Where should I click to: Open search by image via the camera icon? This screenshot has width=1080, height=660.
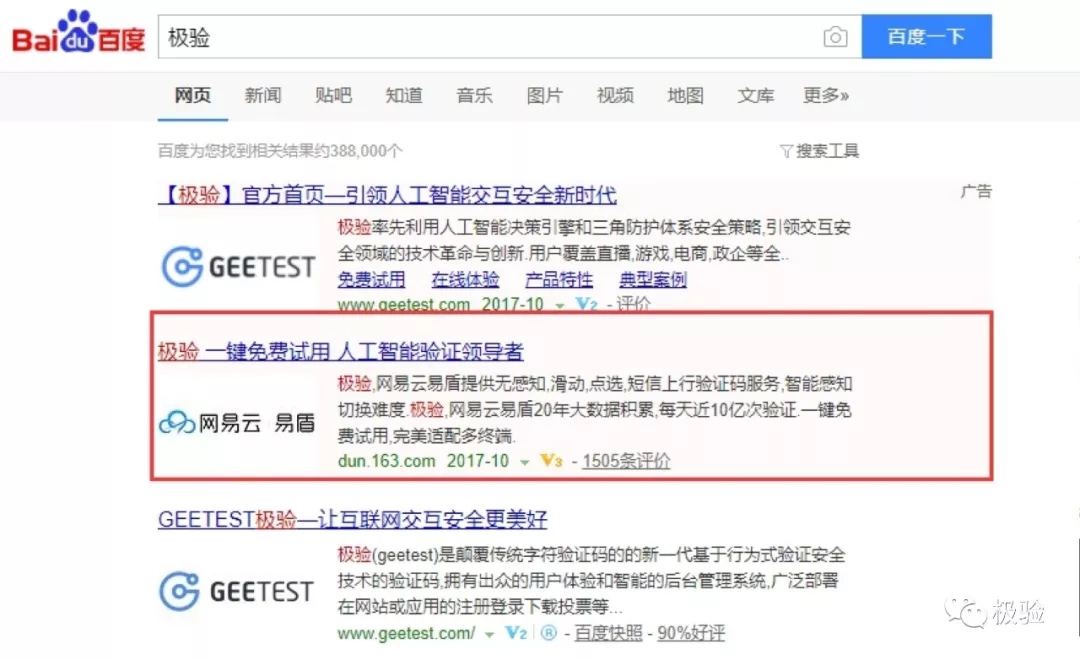click(x=836, y=36)
